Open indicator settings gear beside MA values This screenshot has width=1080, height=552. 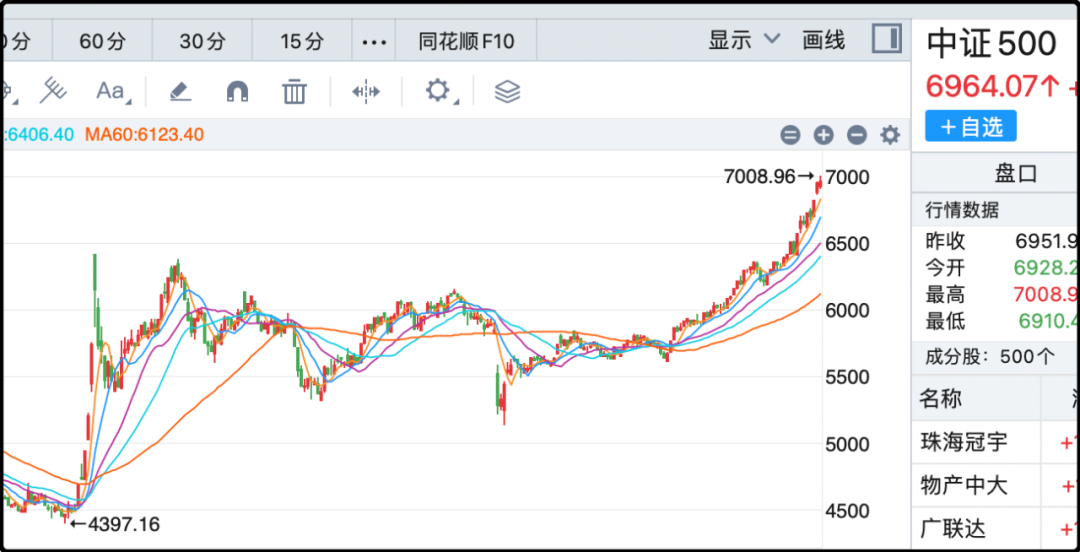point(890,135)
